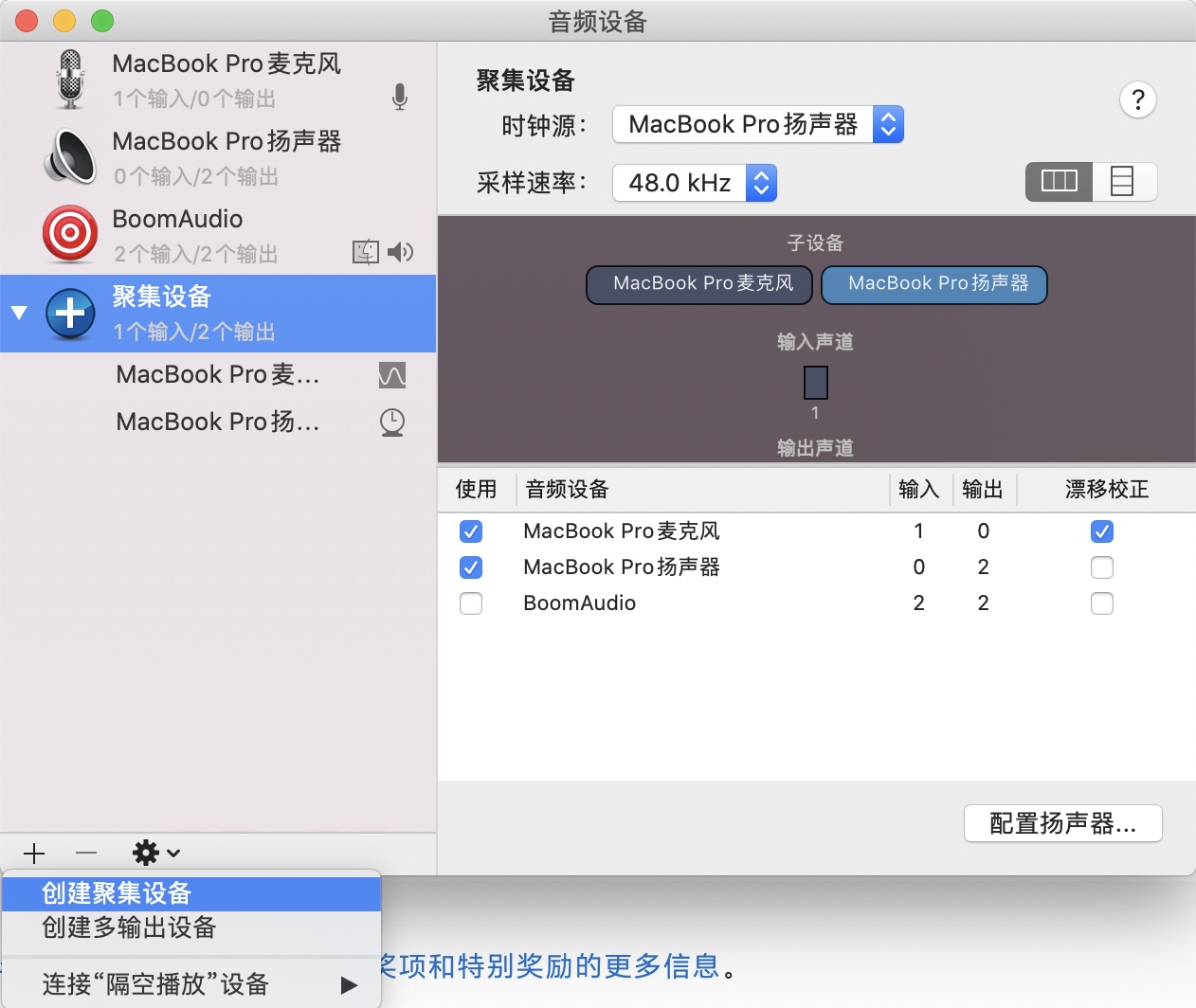This screenshot has height=1008, width=1196.
Task: Click the background page link text about 奖项和特别奖励
Action: (550, 966)
